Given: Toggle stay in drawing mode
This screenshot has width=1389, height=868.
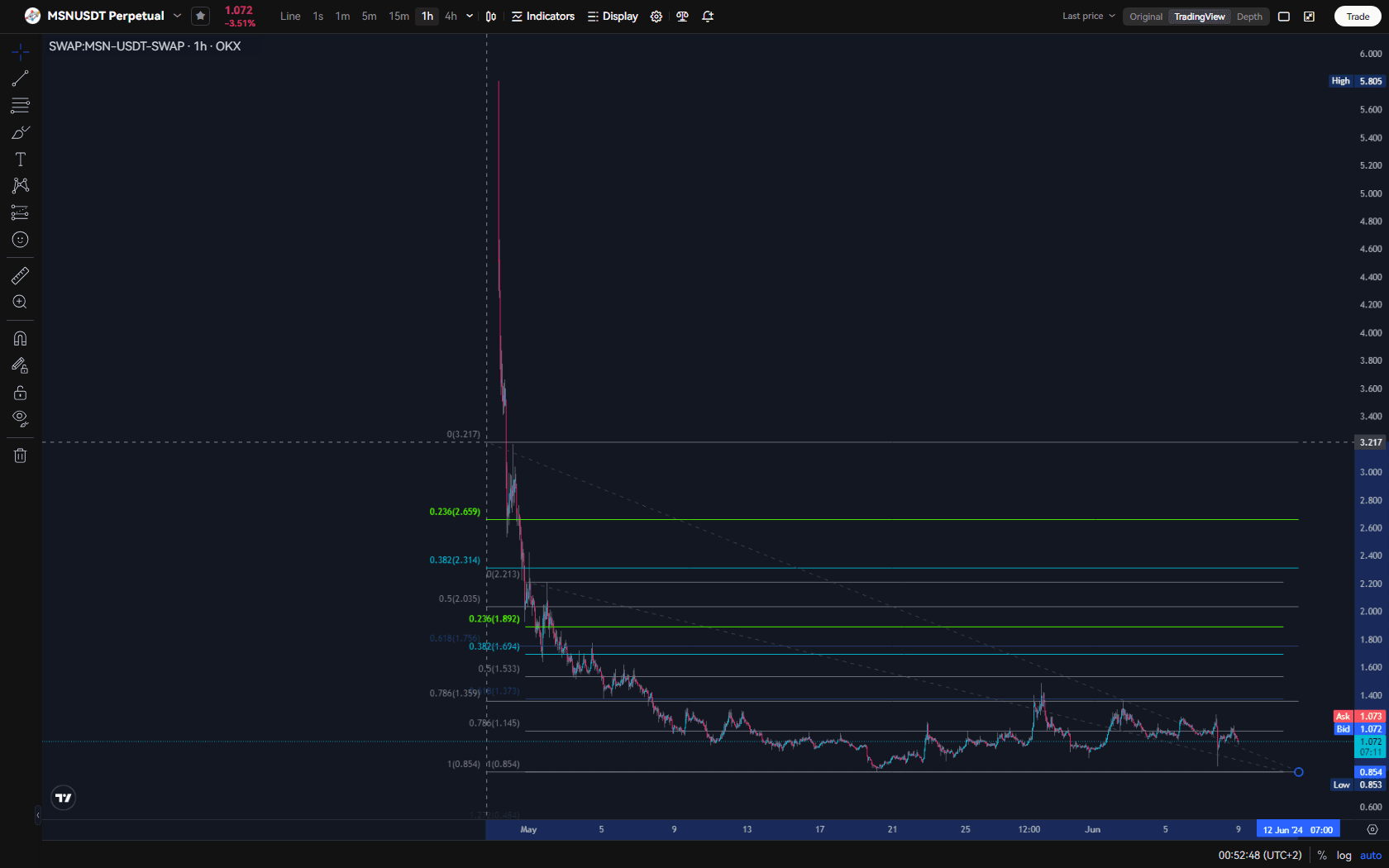Looking at the screenshot, I should click(x=21, y=365).
